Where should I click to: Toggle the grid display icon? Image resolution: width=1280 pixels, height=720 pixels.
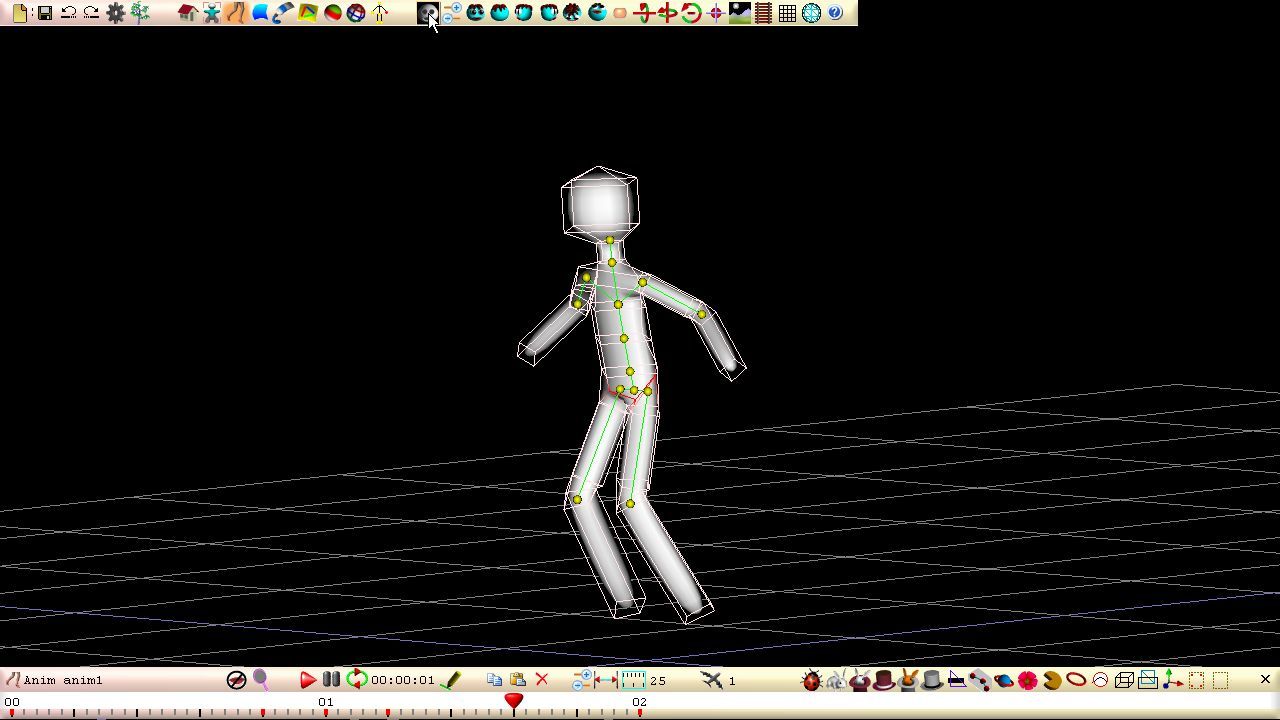787,13
